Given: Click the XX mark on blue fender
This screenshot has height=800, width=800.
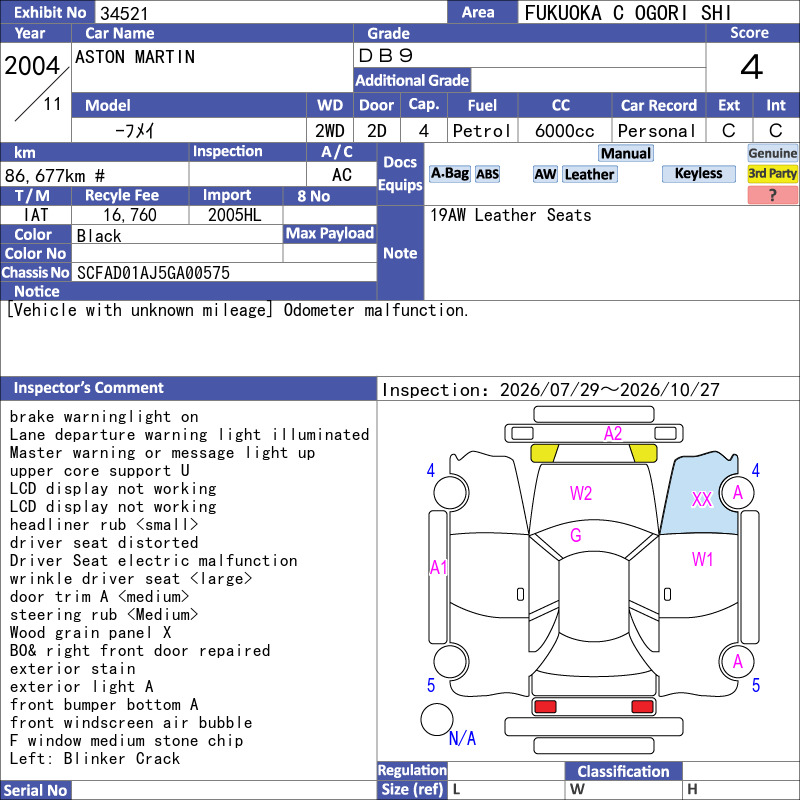Looking at the screenshot, I should [702, 499].
